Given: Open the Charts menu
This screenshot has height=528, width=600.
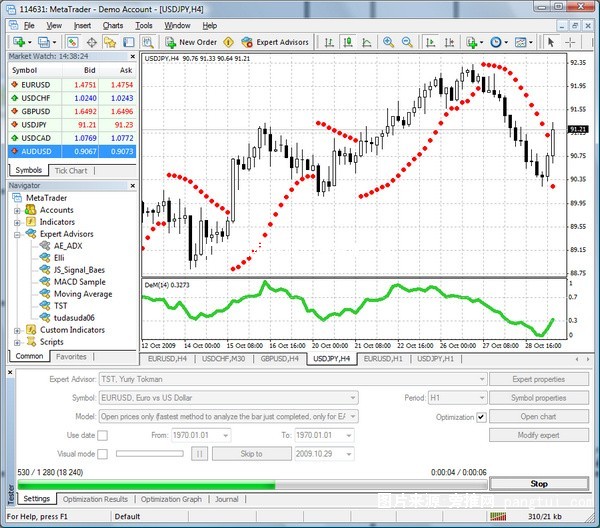Looking at the screenshot, I should coord(113,25).
